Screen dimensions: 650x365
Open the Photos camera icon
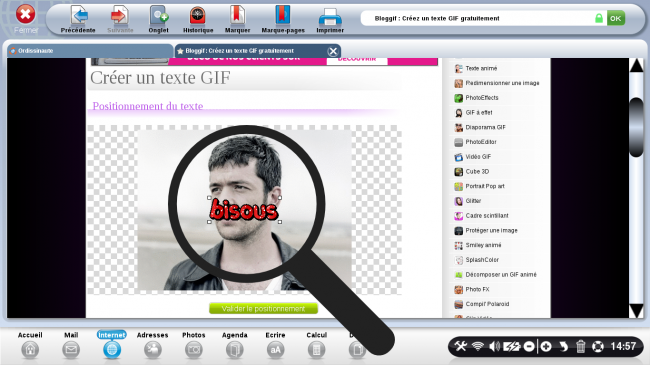click(x=194, y=350)
